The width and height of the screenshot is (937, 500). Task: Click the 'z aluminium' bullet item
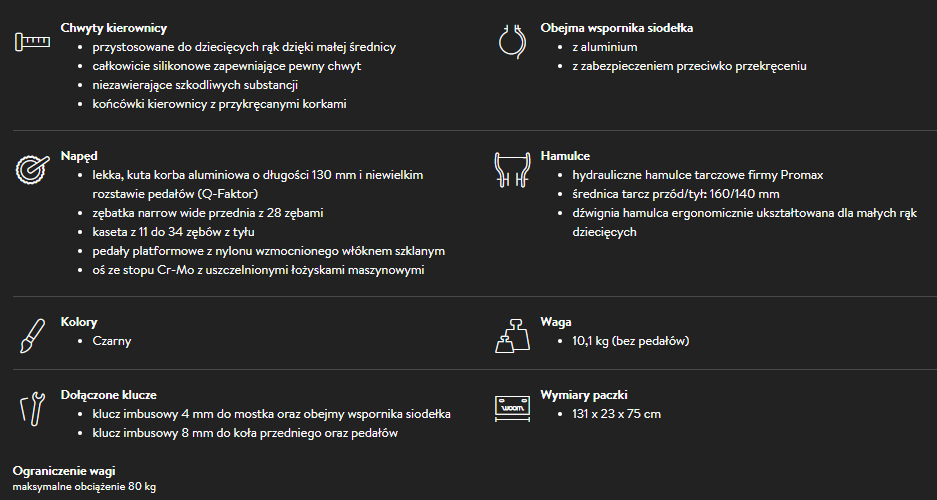coord(604,47)
